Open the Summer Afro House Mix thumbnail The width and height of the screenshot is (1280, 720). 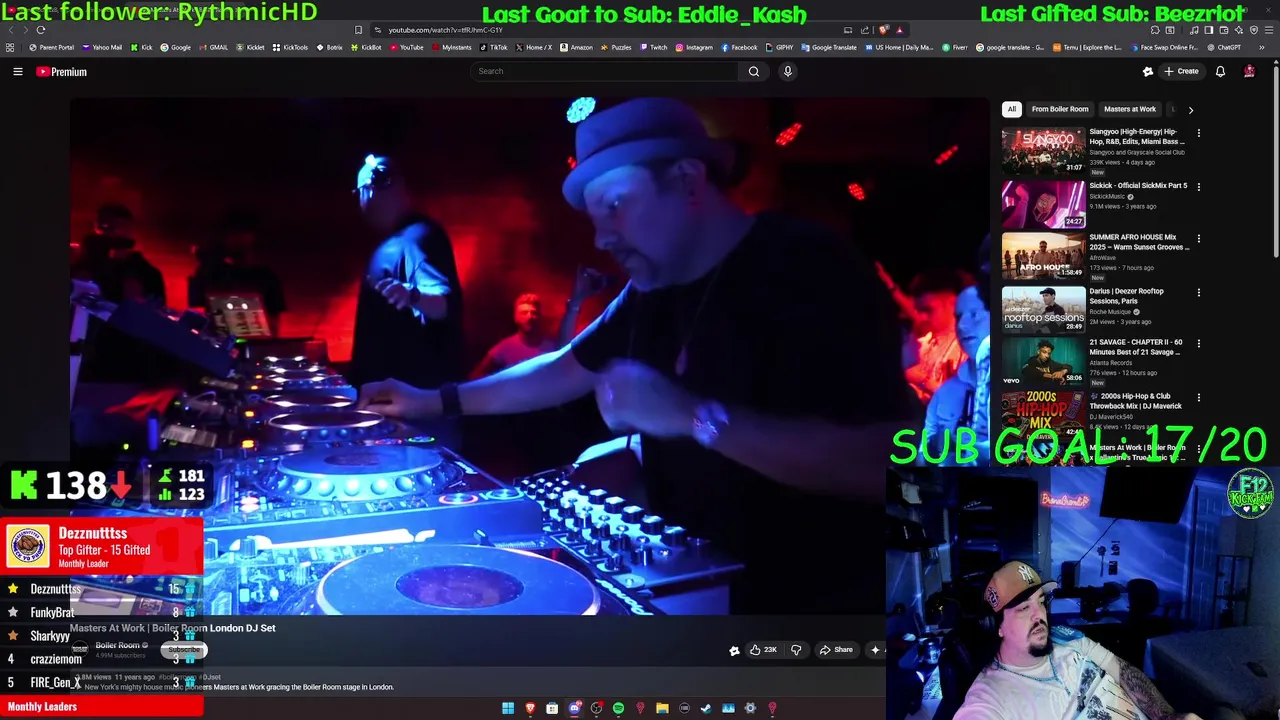[x=1043, y=257]
